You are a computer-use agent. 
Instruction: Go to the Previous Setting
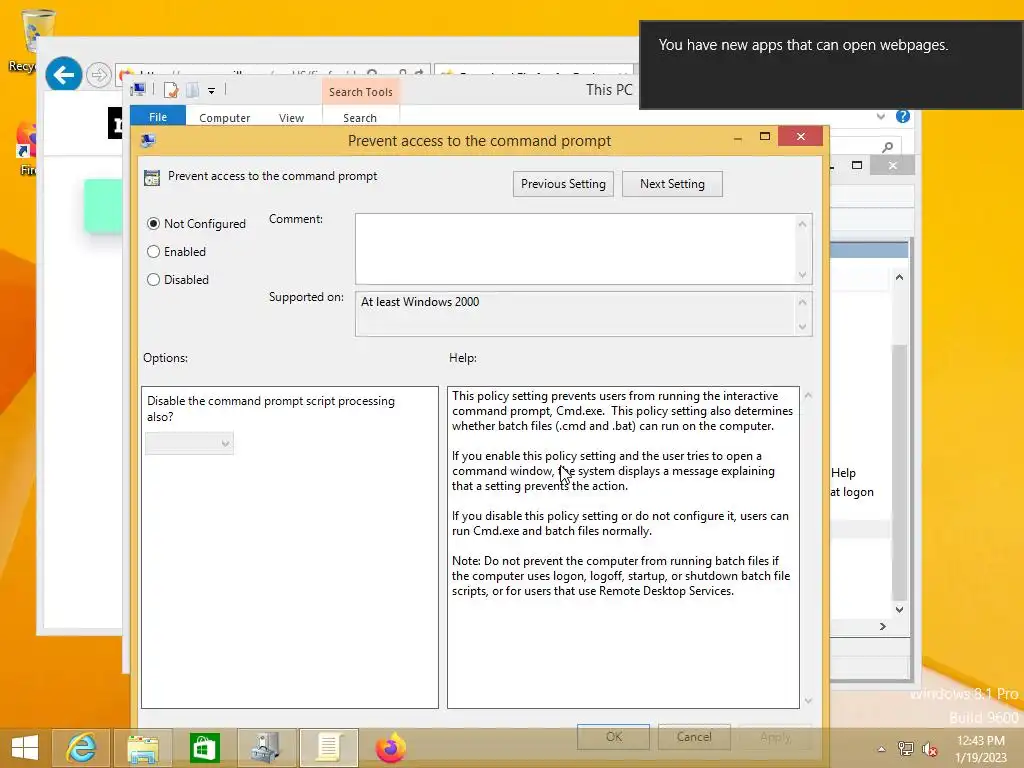pyautogui.click(x=563, y=184)
